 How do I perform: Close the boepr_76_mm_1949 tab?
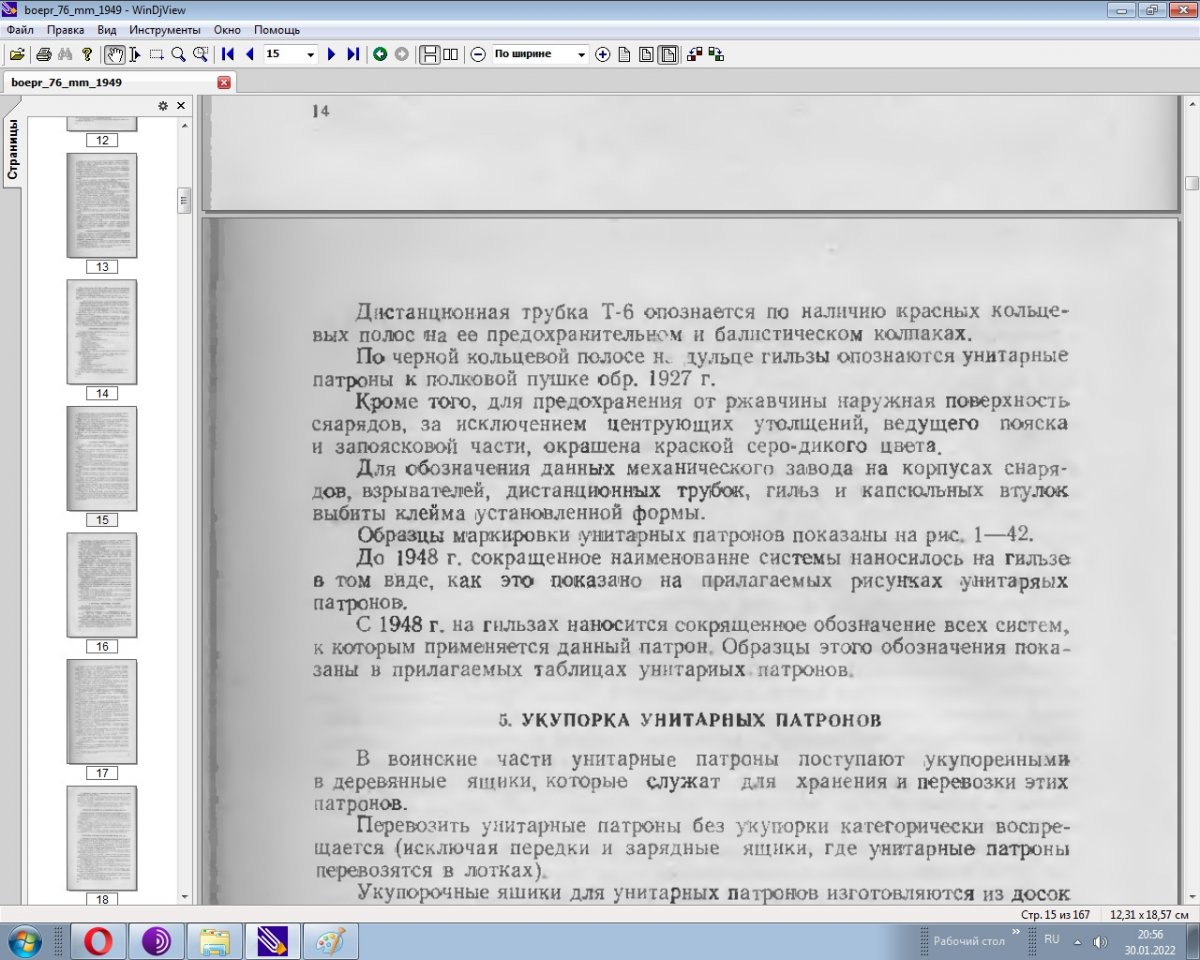pyautogui.click(x=224, y=82)
